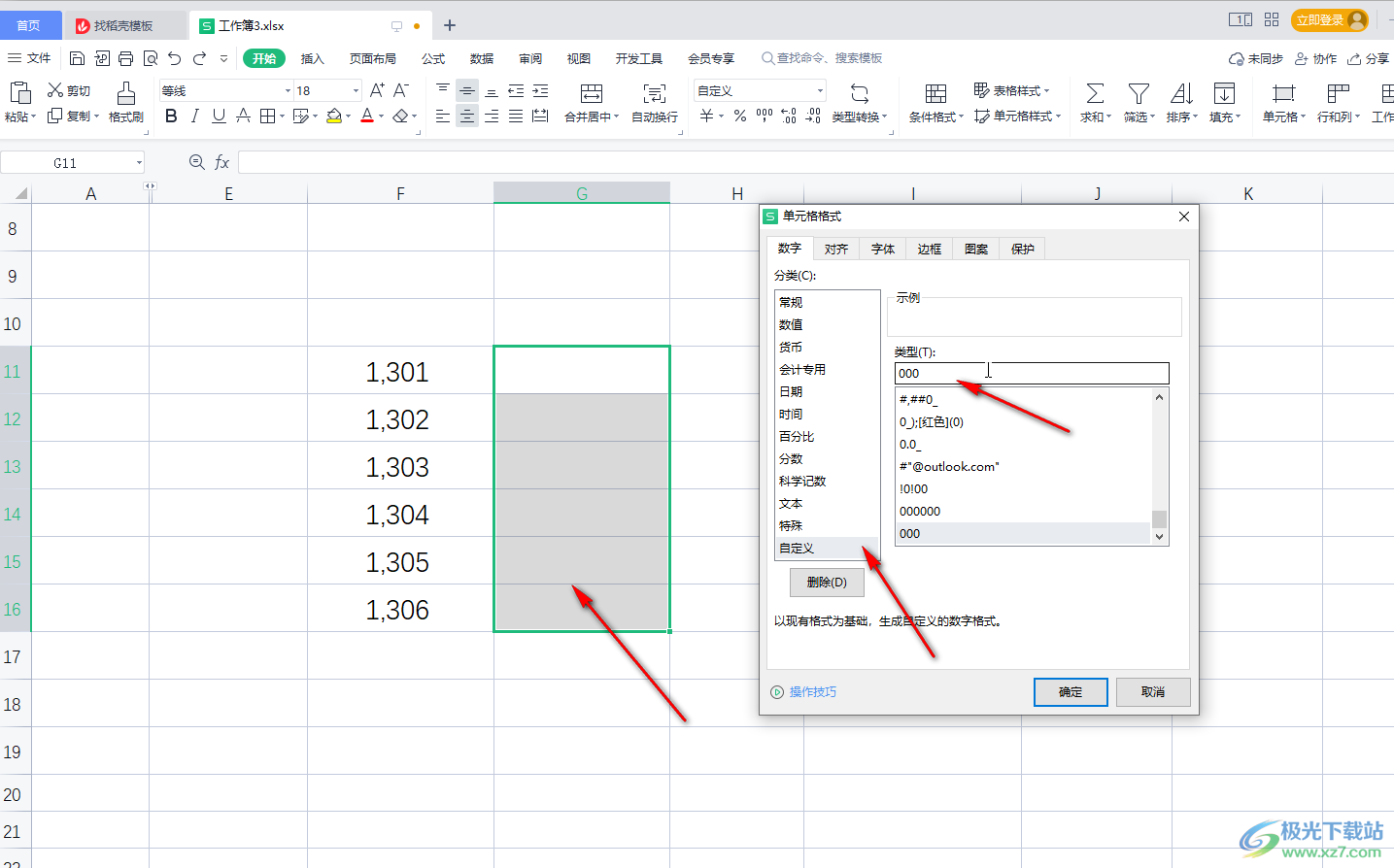Click the Sort (排序) icon

[1181, 93]
